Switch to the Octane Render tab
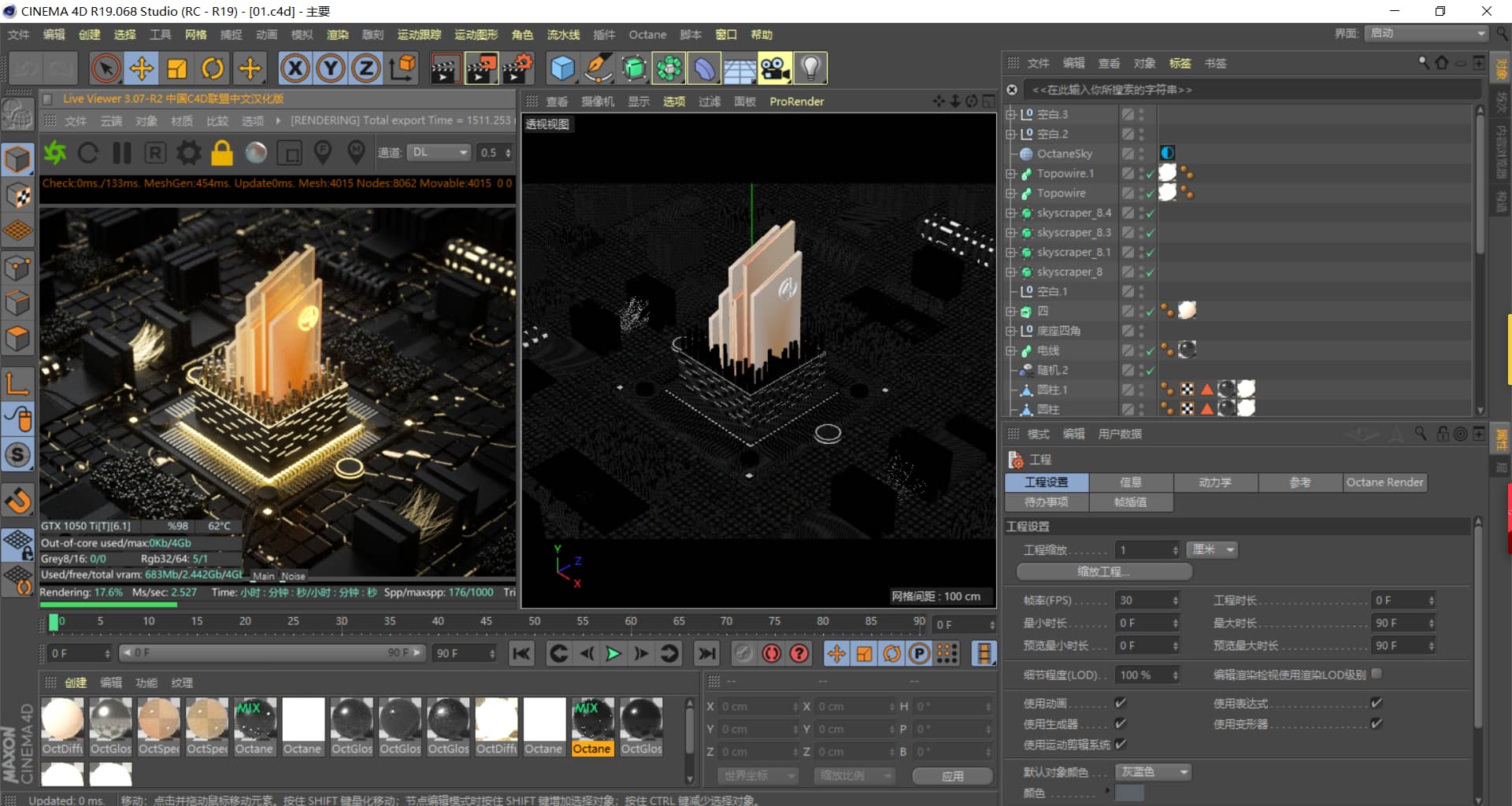The width and height of the screenshot is (1512, 806). pos(1384,482)
